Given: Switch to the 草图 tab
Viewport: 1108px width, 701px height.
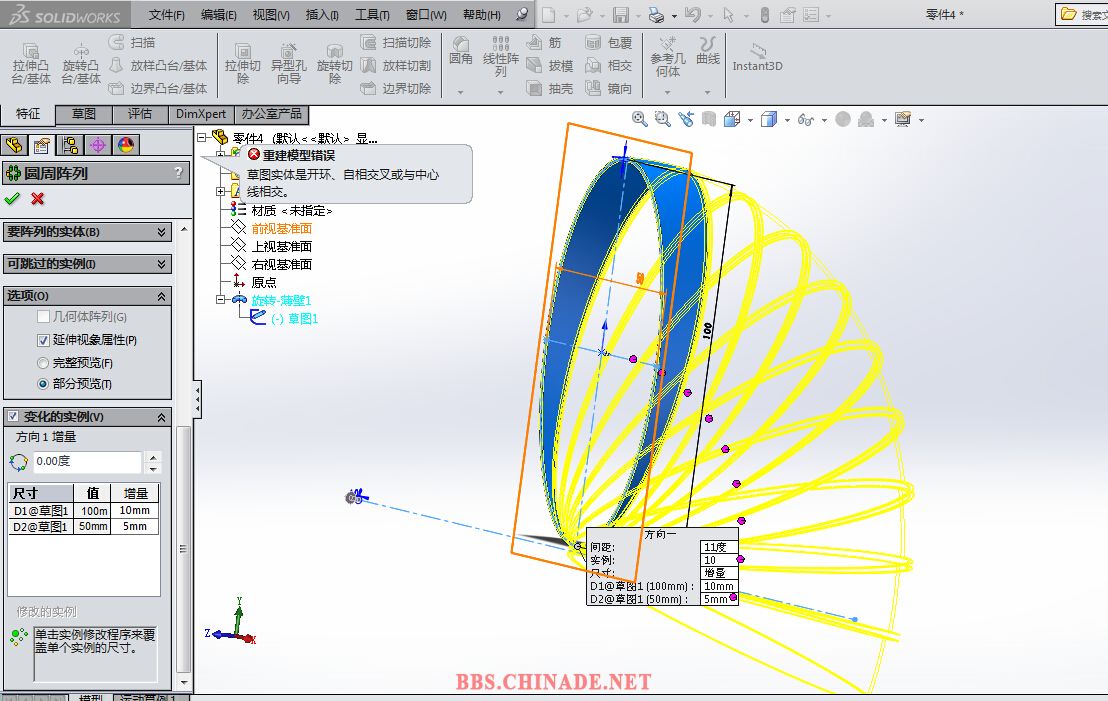Looking at the screenshot, I should (x=84, y=114).
